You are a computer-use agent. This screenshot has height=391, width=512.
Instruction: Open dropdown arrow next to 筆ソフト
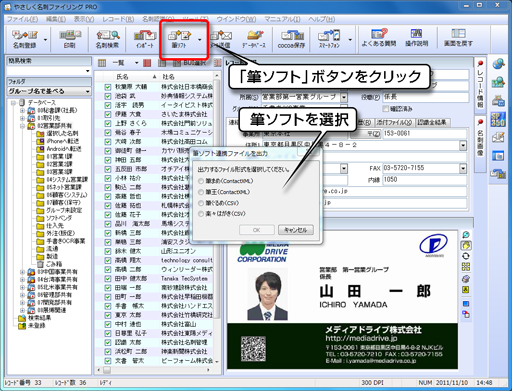click(200, 40)
